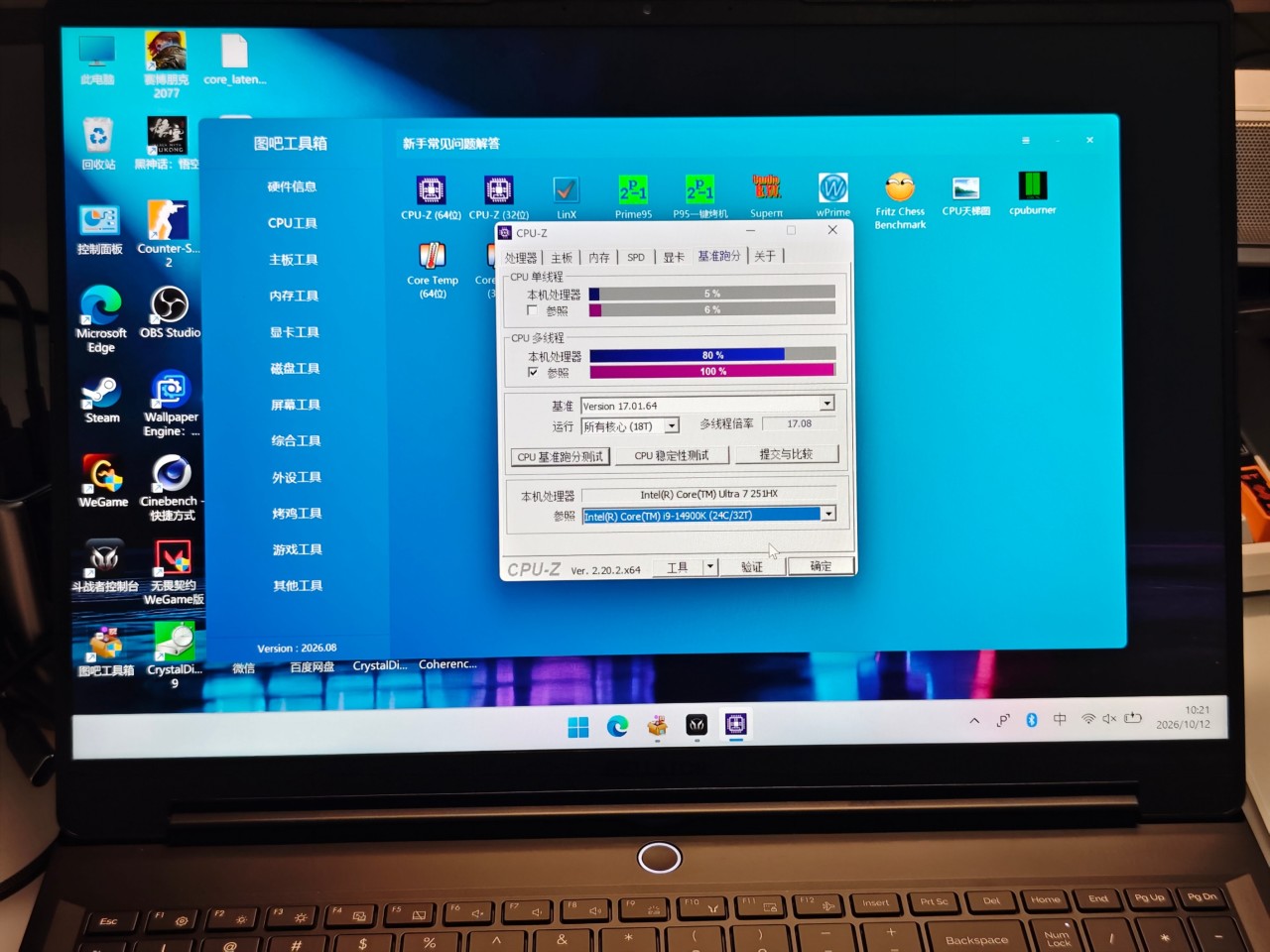Open Fritz Chess Benchmark
1270x952 pixels.
pos(900,201)
